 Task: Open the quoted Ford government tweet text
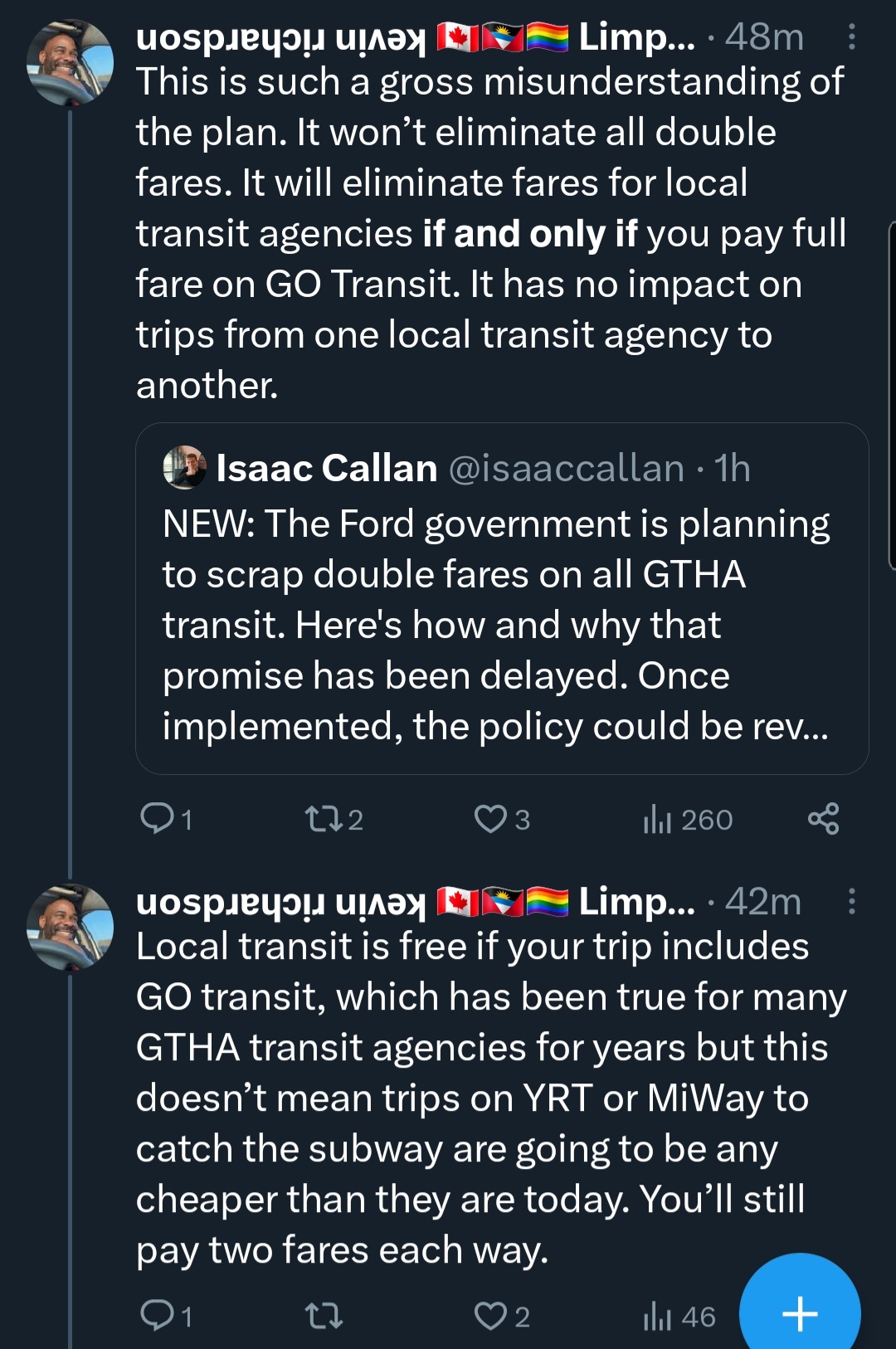click(495, 625)
